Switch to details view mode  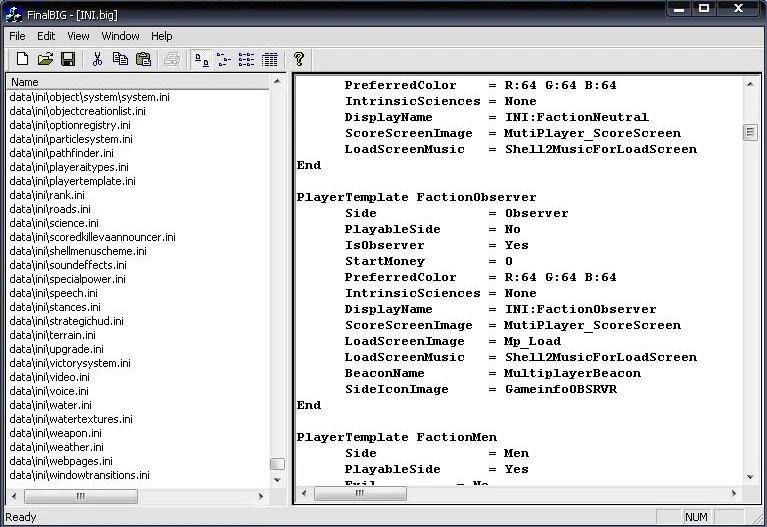[x=269, y=60]
